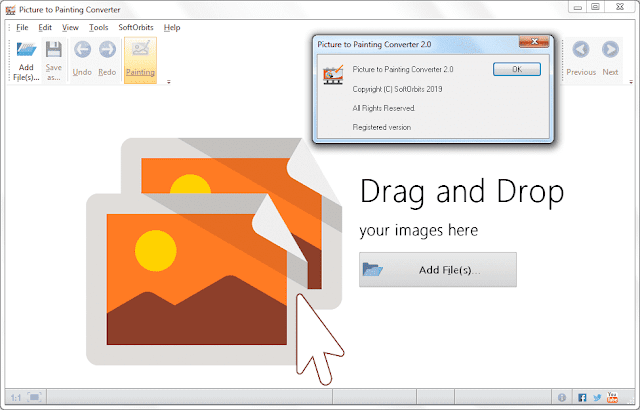Close the About dialog with X

tap(534, 42)
